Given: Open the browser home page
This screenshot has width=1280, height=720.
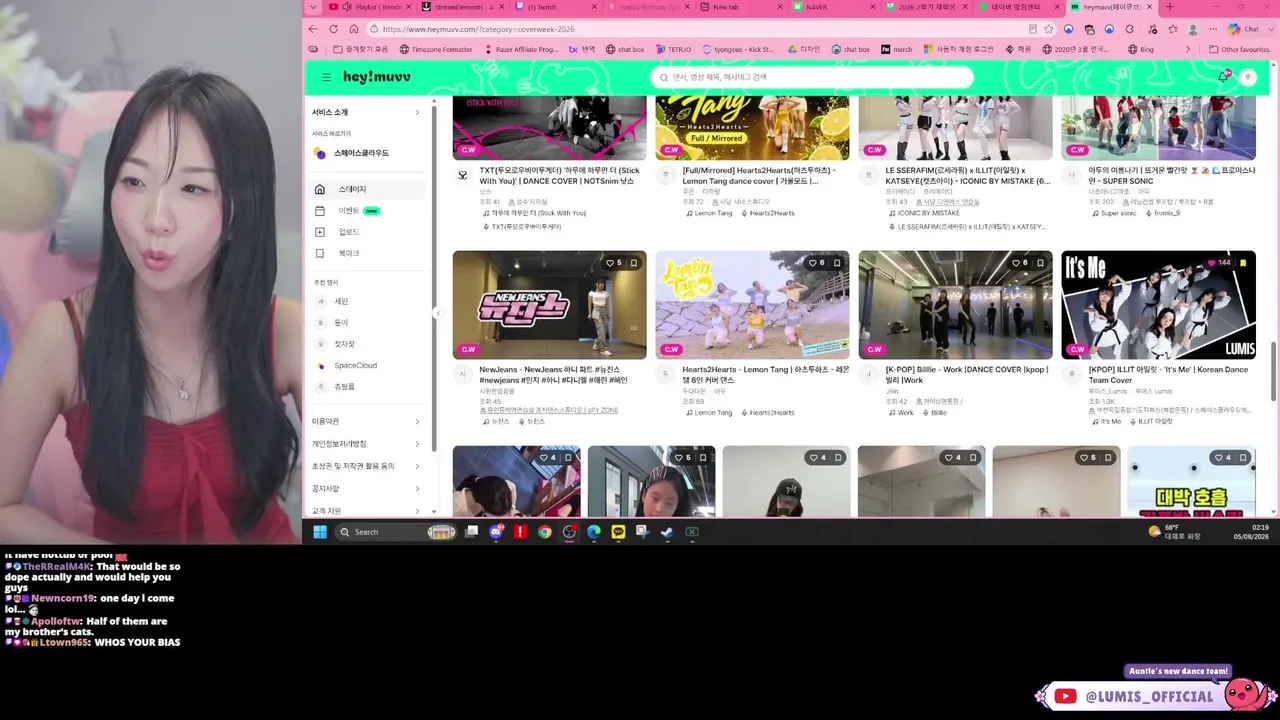Looking at the screenshot, I should point(354,29).
